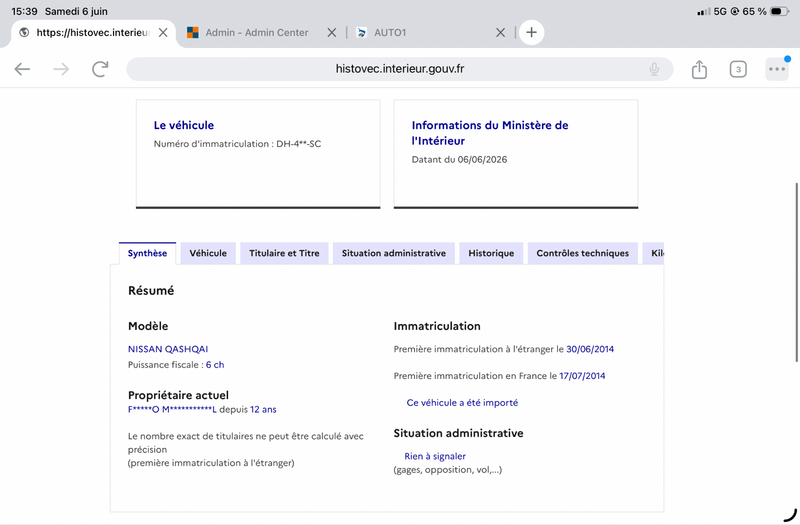Viewport: 800px width, 525px height.
Task: Open the Contrôles techniques tab
Action: pos(582,253)
